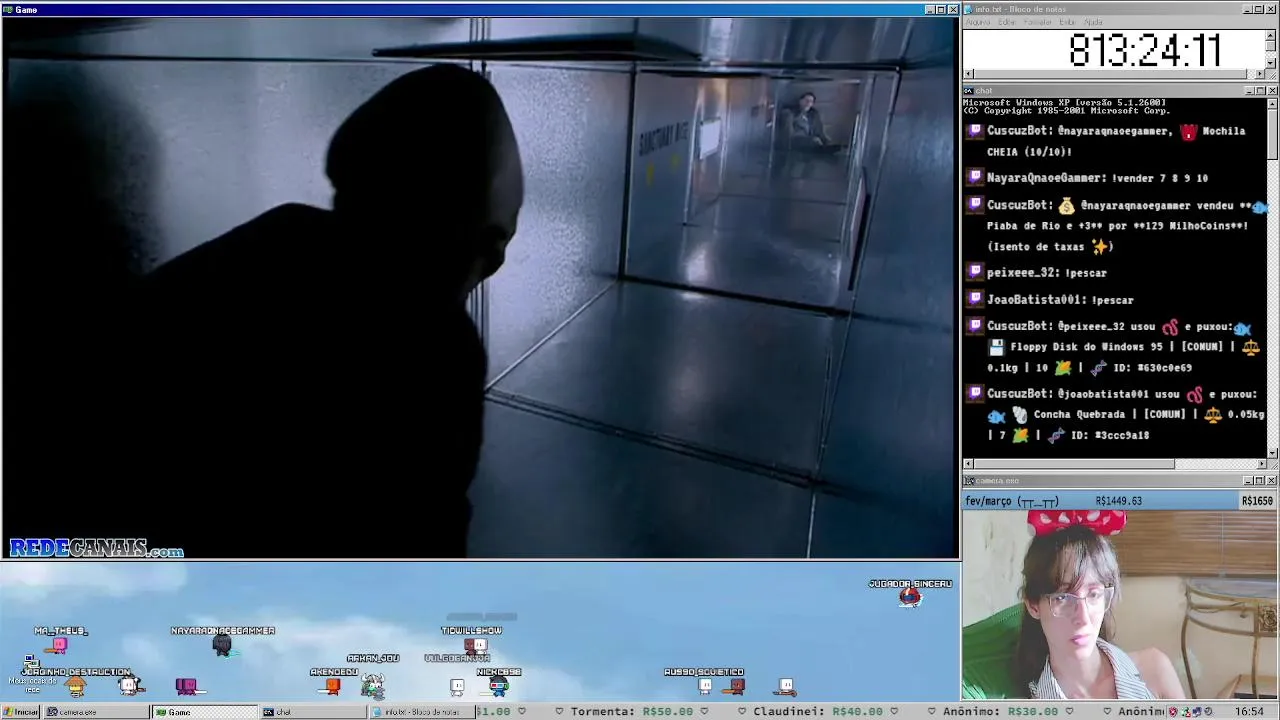The width and height of the screenshot is (1280, 720).
Task: Open the Exibir menu in Bloco de notas
Action: 1067,22
